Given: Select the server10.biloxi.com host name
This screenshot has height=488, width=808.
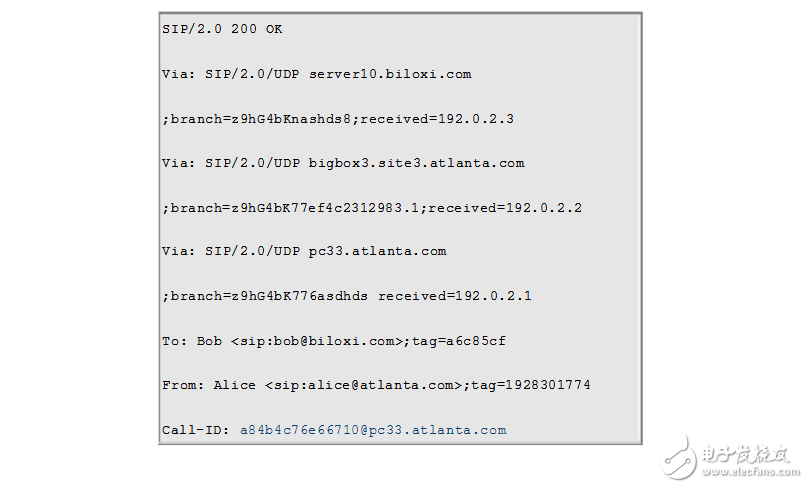Looking at the screenshot, I should click(390, 74).
